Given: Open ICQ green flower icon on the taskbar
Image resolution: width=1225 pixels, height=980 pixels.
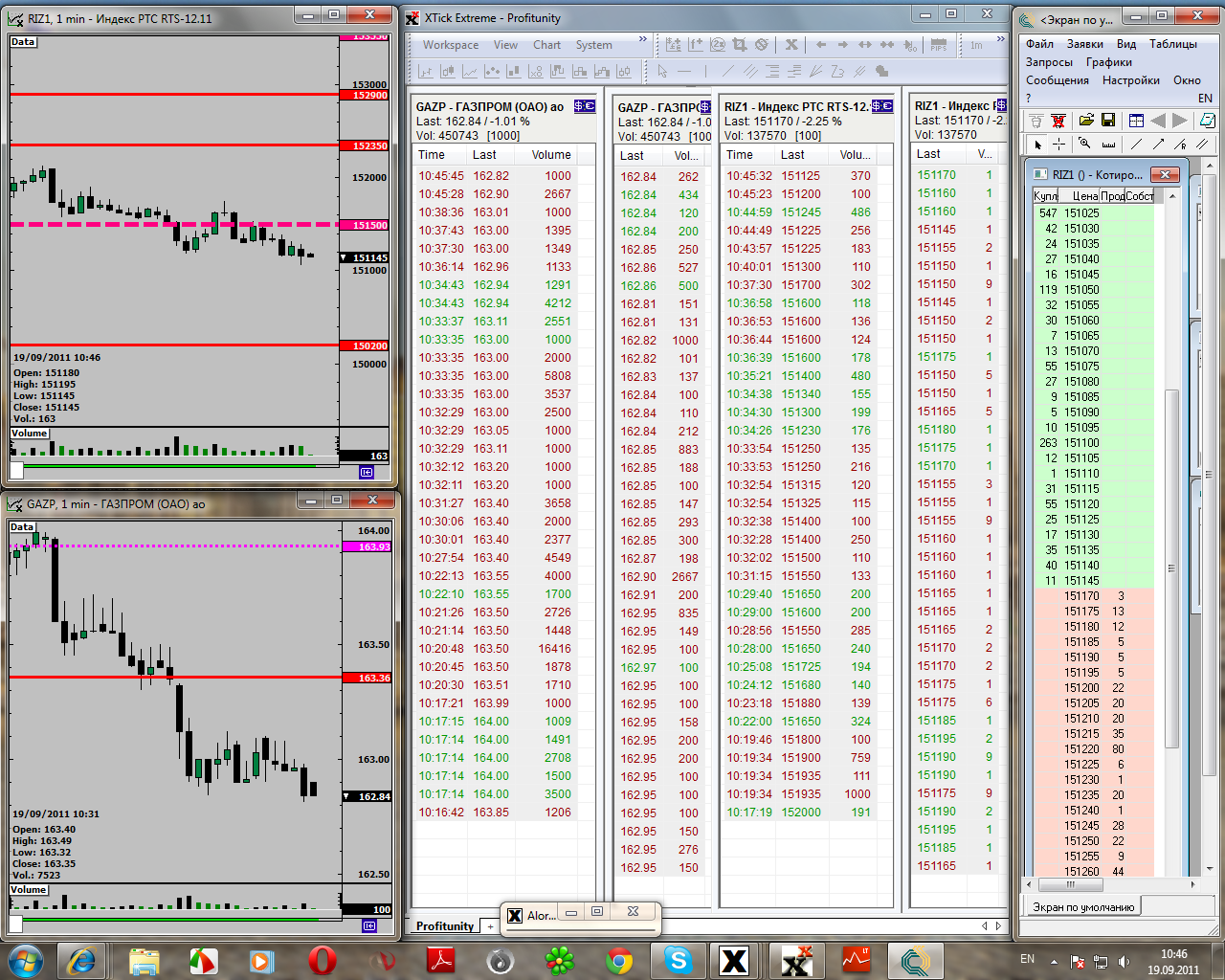Looking at the screenshot, I should [560, 960].
